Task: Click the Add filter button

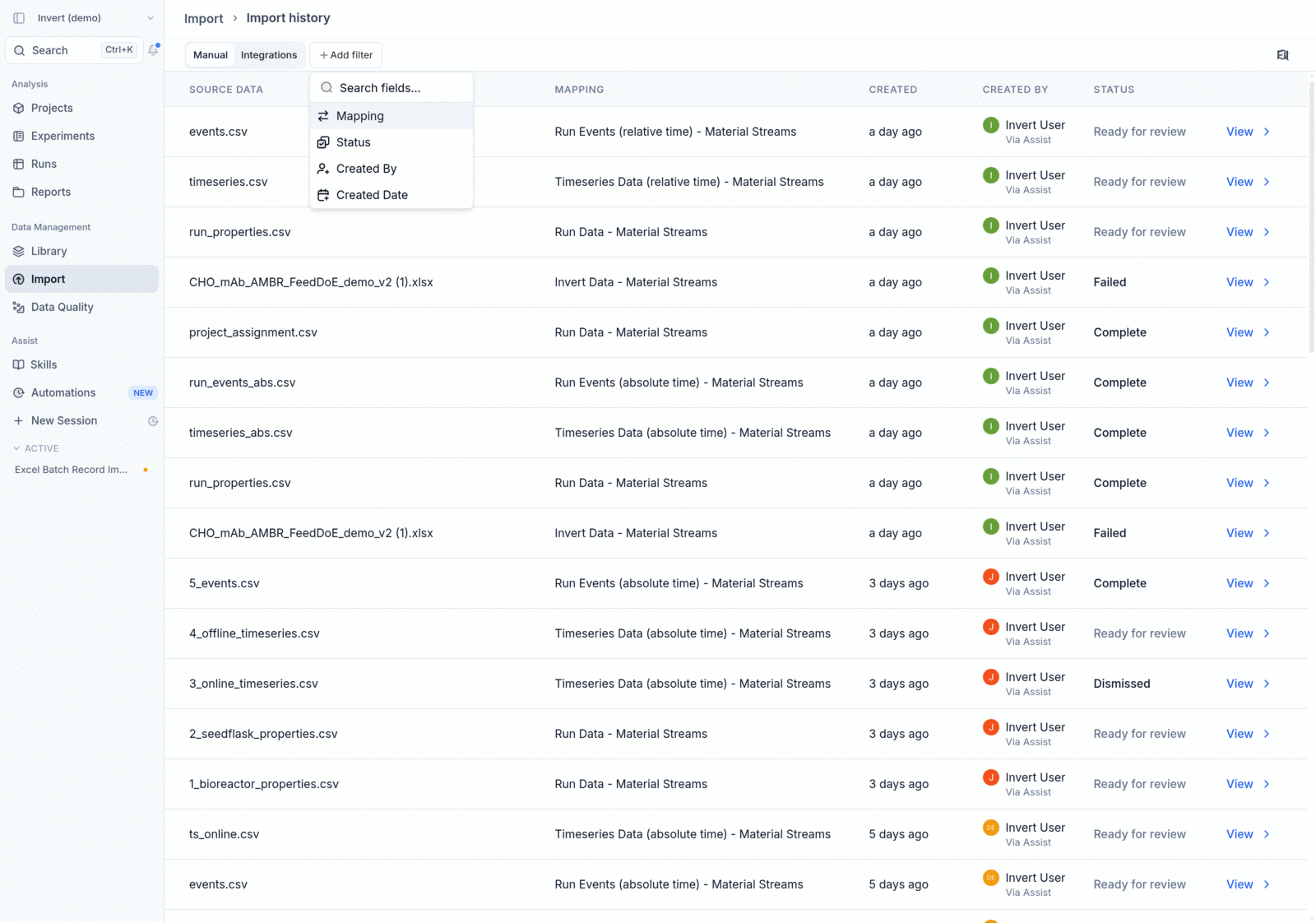Action: (346, 55)
